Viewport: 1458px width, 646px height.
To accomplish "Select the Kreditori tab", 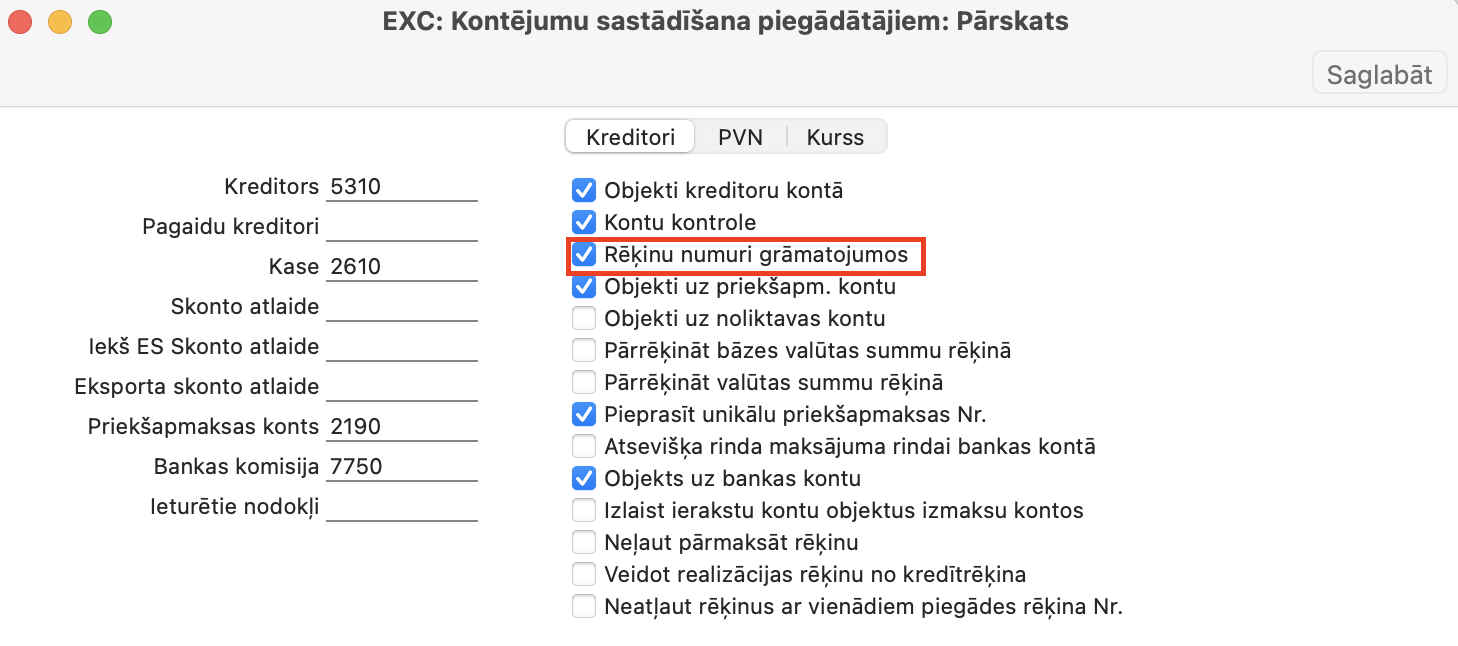I will [x=630, y=137].
